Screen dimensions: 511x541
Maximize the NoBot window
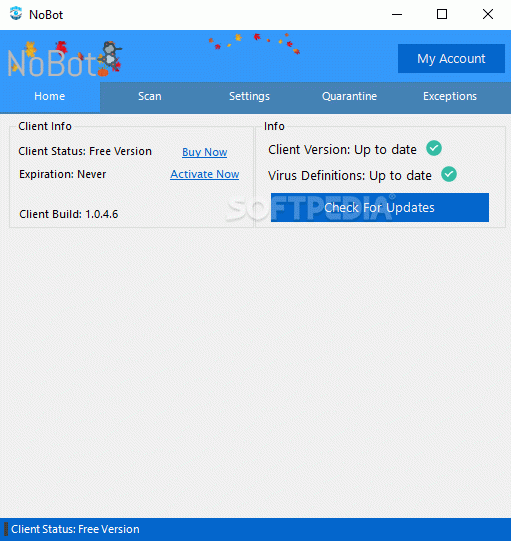coord(442,14)
